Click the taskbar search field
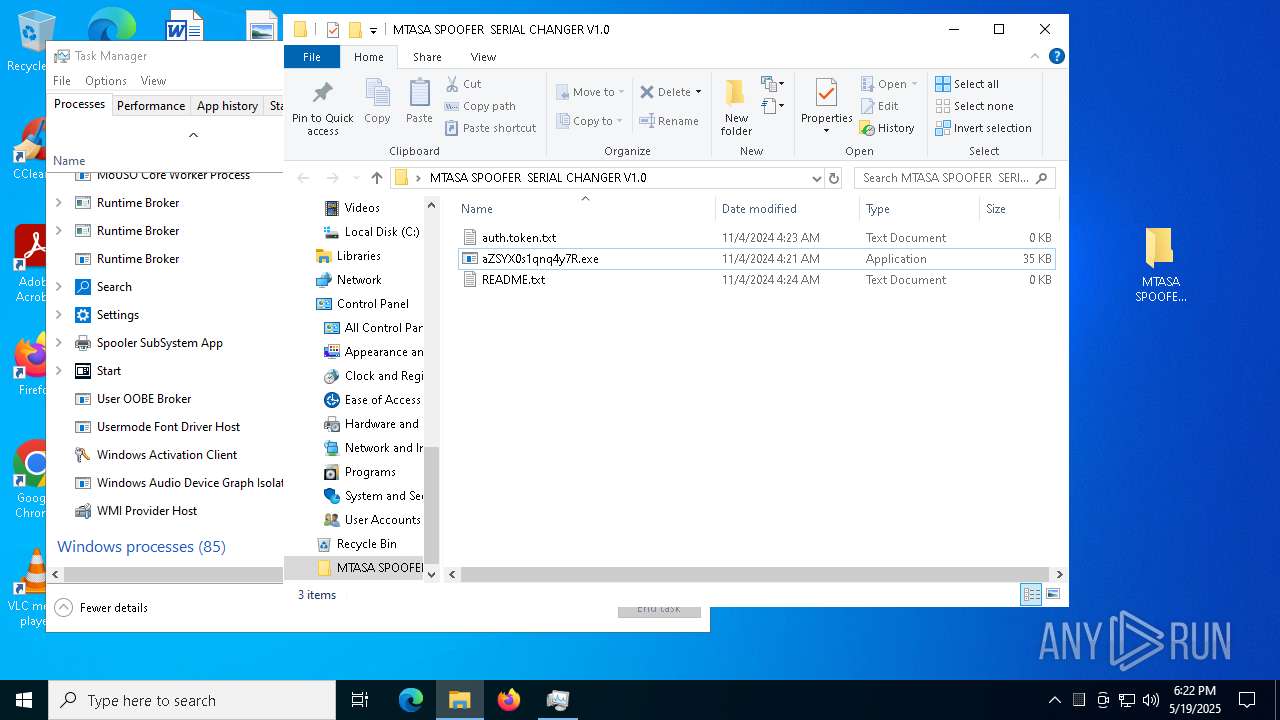This screenshot has width=1280, height=720. [192, 700]
